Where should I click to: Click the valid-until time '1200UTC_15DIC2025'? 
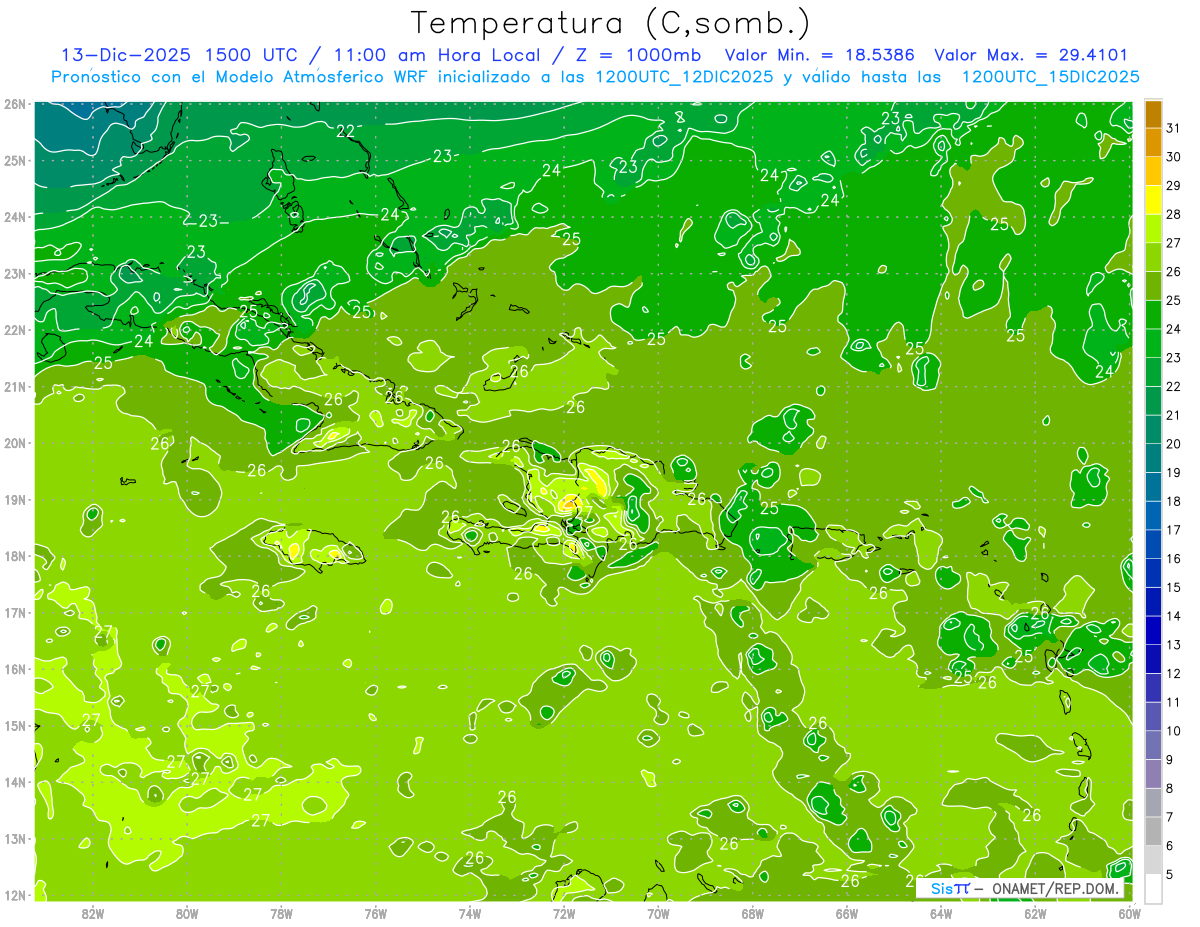[x=1050, y=76]
